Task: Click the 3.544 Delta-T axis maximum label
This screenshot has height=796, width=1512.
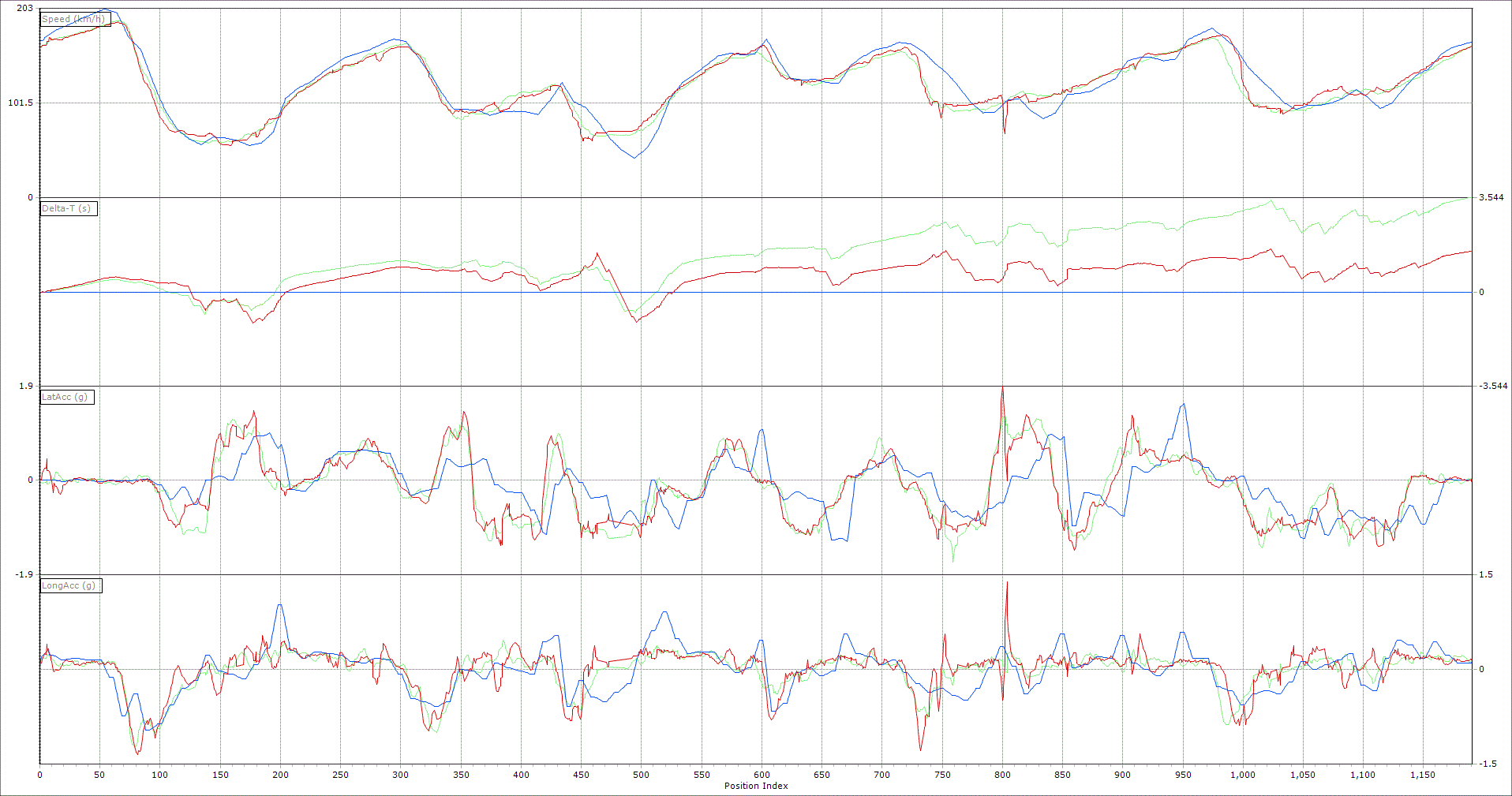Action: [1491, 197]
